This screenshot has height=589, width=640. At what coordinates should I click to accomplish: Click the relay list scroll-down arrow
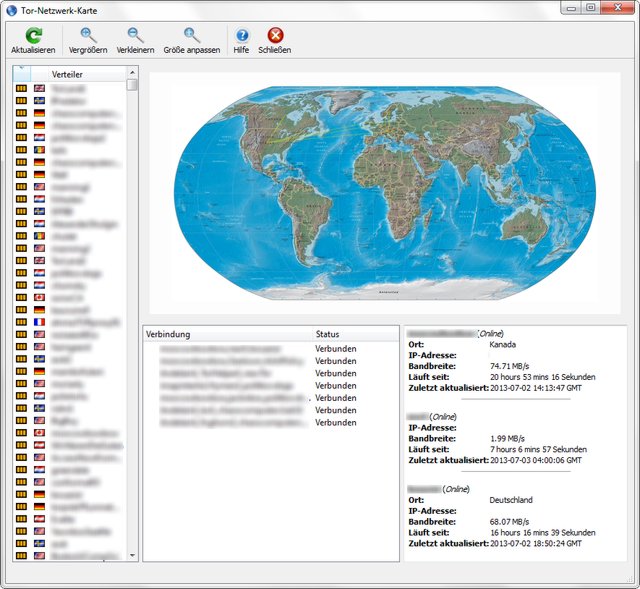(132, 555)
